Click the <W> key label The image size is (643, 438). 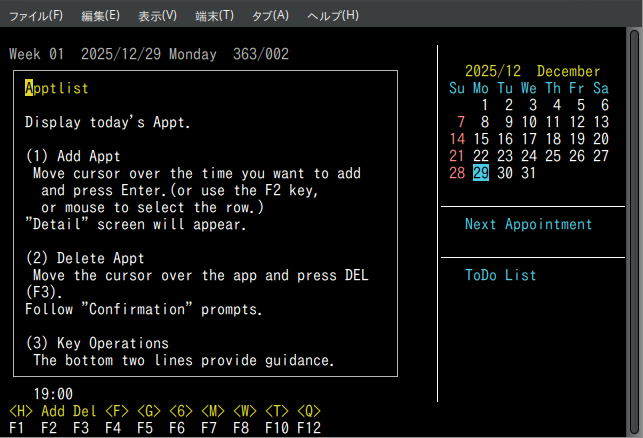point(245,411)
